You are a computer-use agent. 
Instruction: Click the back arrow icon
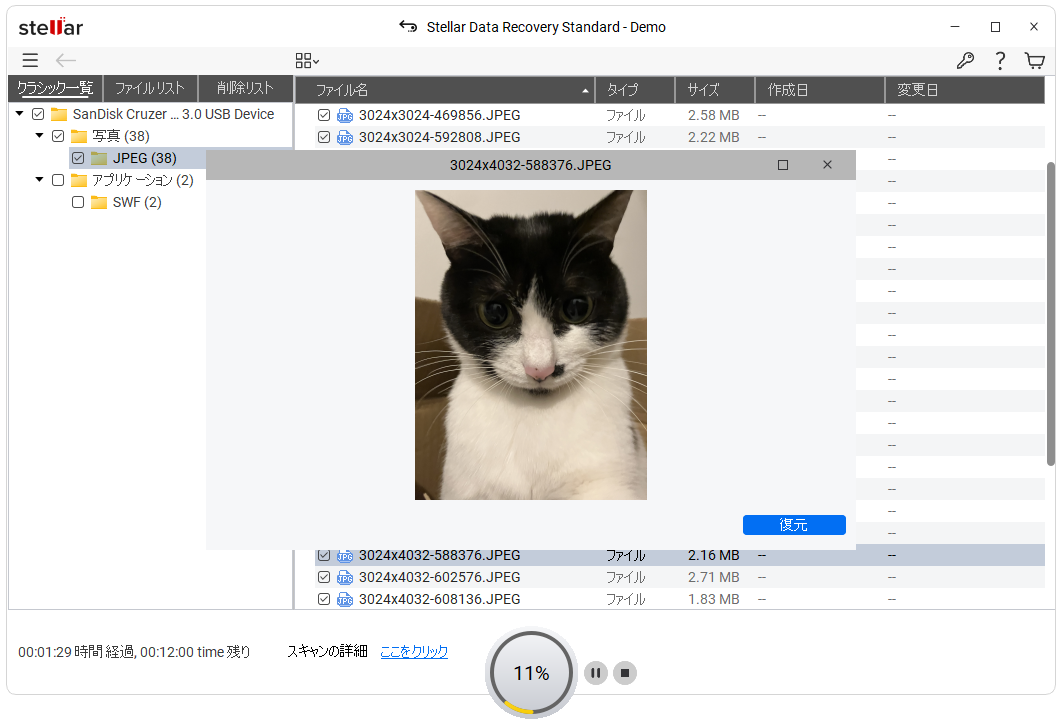click(66, 61)
